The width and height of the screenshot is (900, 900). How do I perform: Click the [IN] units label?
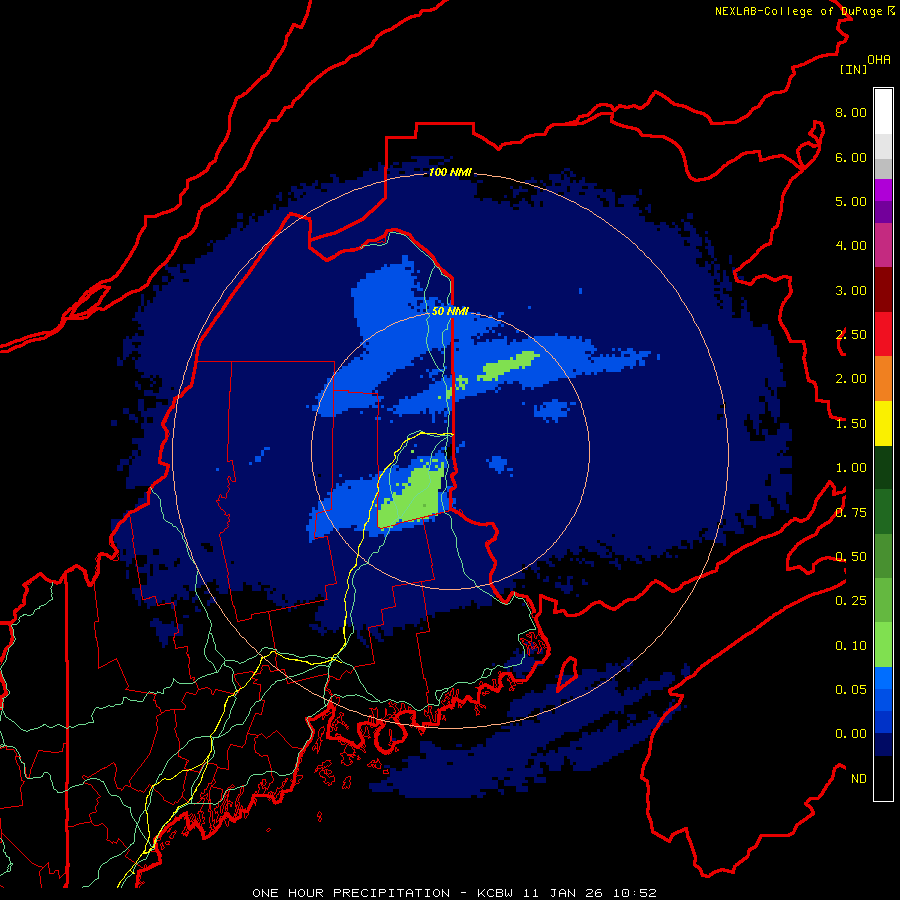[x=853, y=69]
